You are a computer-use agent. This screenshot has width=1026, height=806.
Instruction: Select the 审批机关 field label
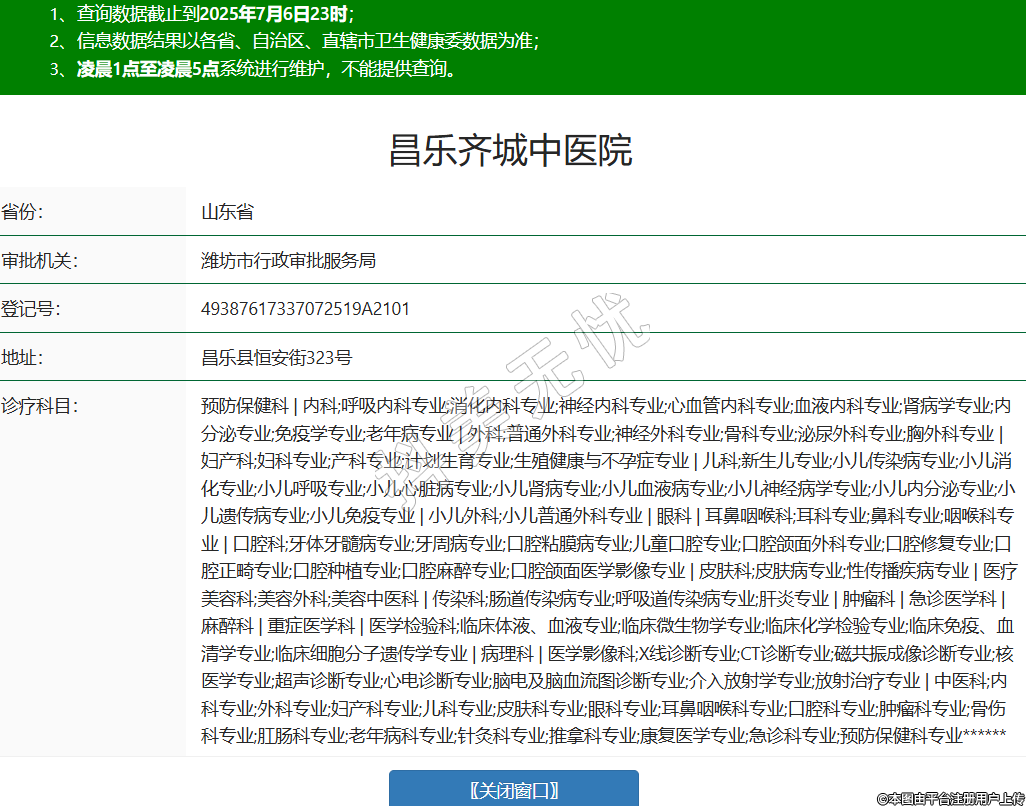coord(40,261)
